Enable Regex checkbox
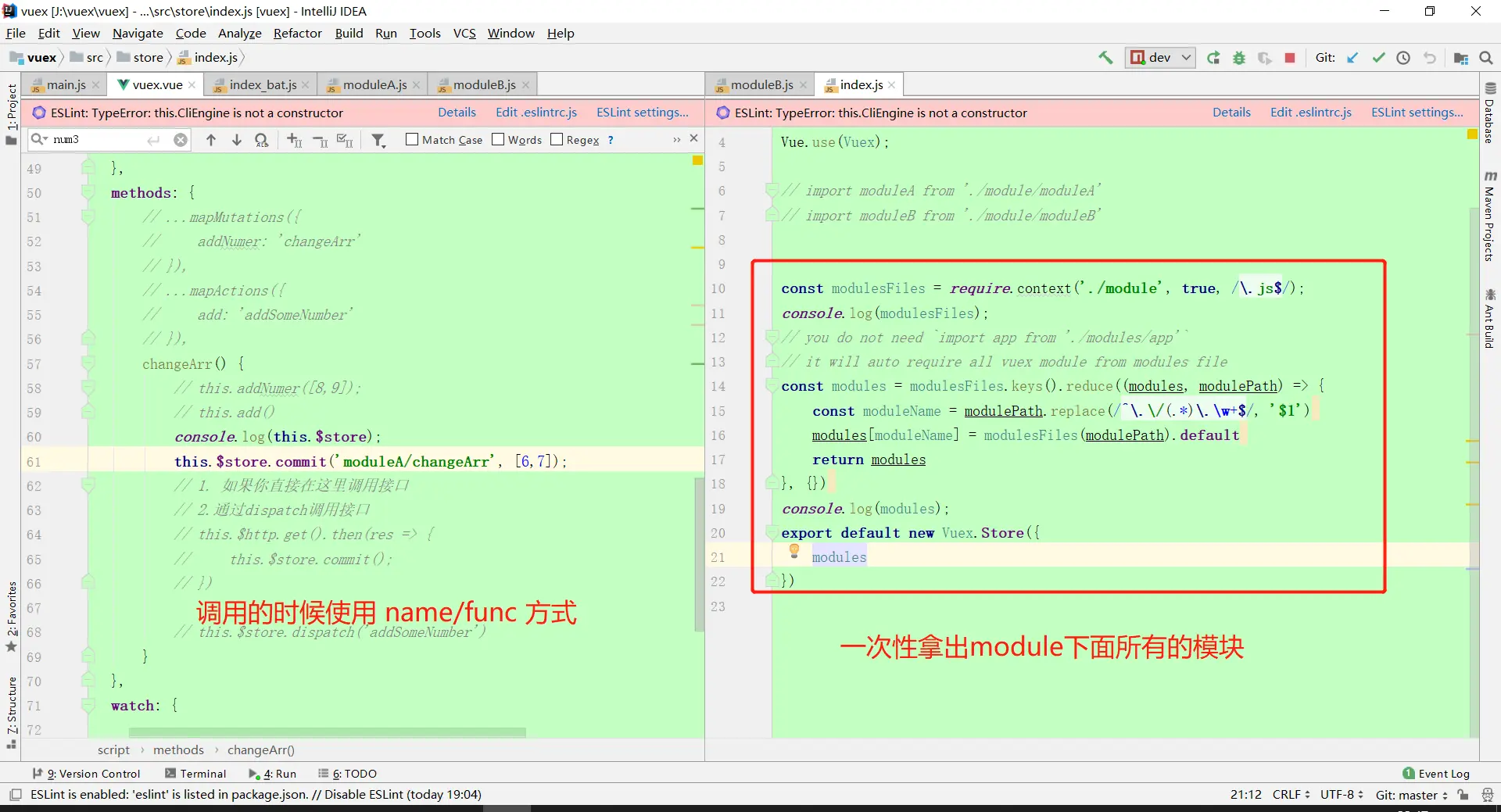This screenshot has height=812, width=1501. (557, 140)
